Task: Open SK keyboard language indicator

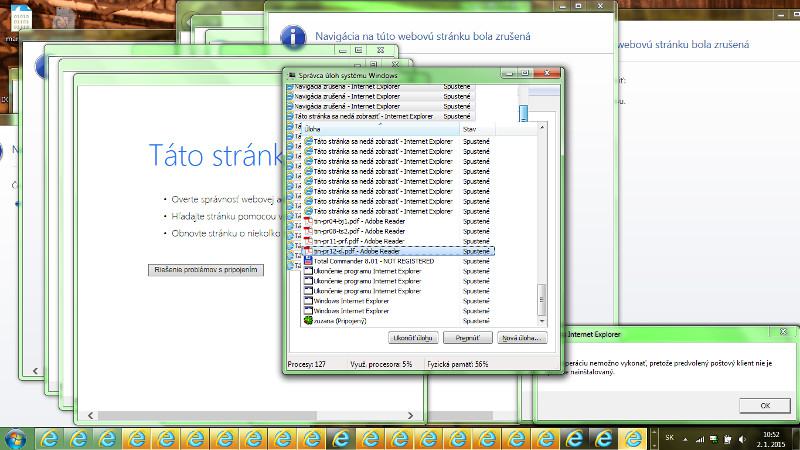Action: tap(669, 438)
